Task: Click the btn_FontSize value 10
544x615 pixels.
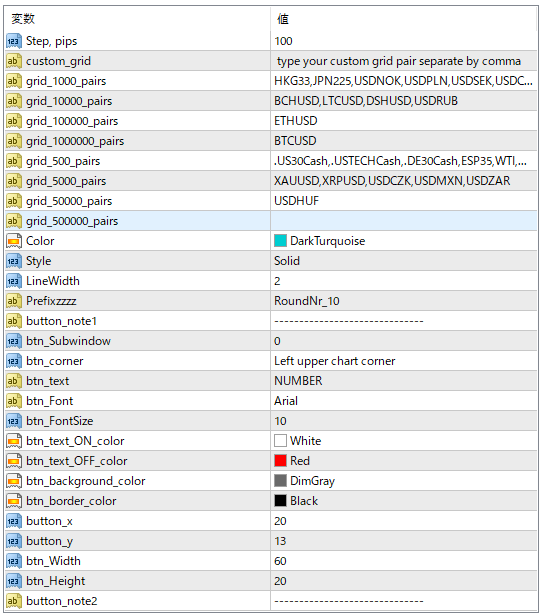Action: click(x=280, y=421)
